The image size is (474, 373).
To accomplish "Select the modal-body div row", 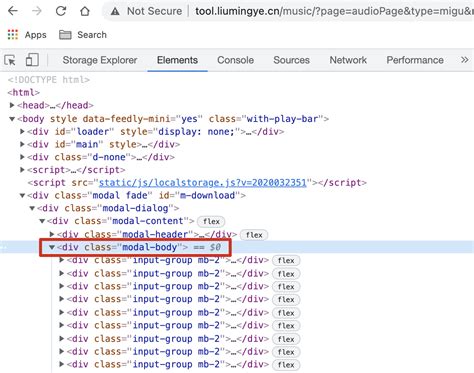I will point(237,247).
